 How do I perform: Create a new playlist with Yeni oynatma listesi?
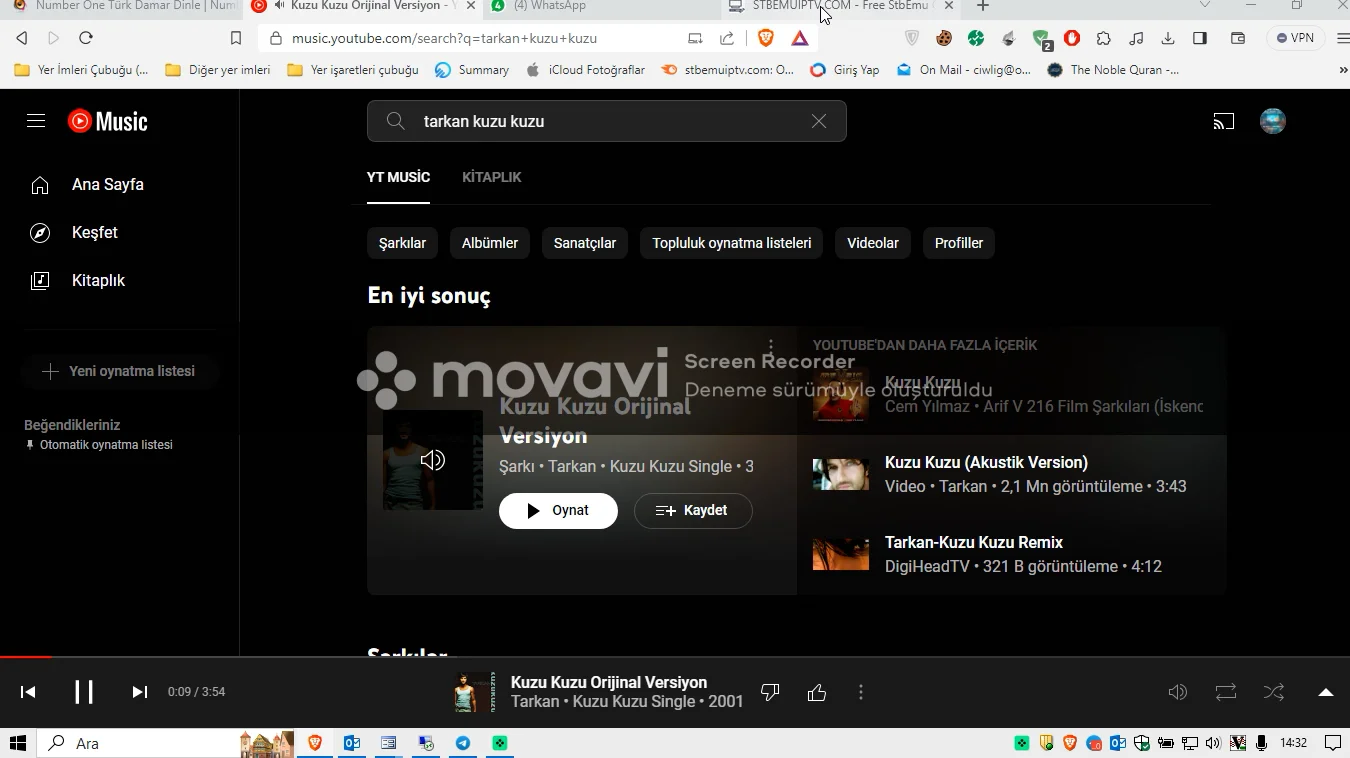point(120,371)
